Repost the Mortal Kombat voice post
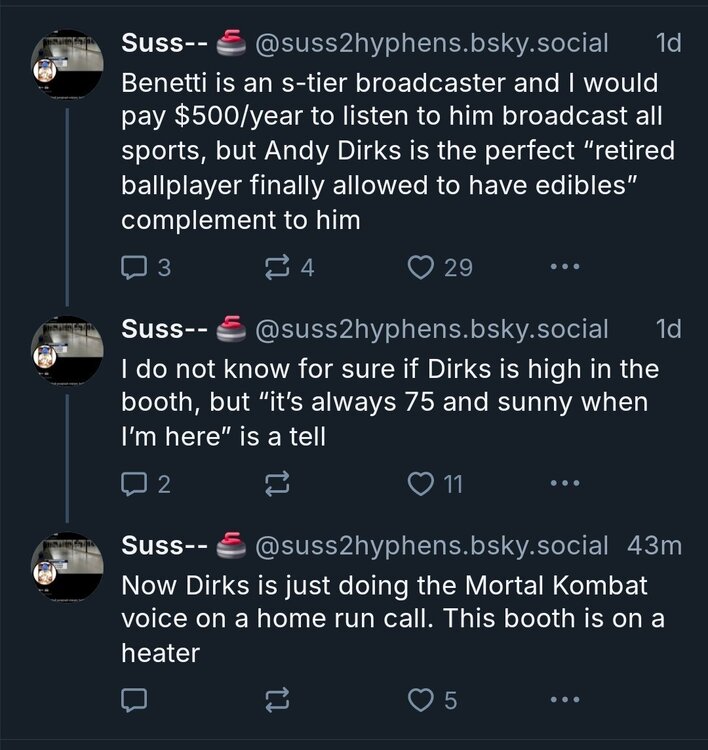 point(275,700)
